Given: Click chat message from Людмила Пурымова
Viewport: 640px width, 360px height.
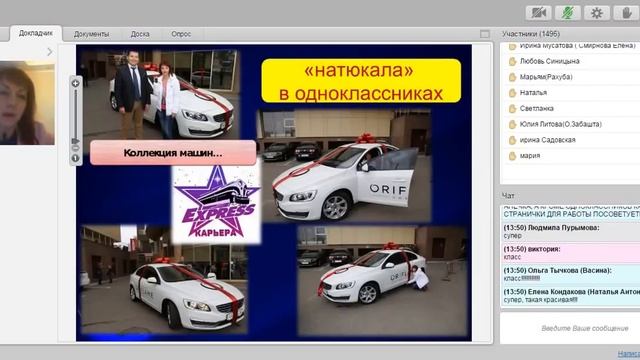Looking at the screenshot, I should pyautogui.click(x=571, y=231).
